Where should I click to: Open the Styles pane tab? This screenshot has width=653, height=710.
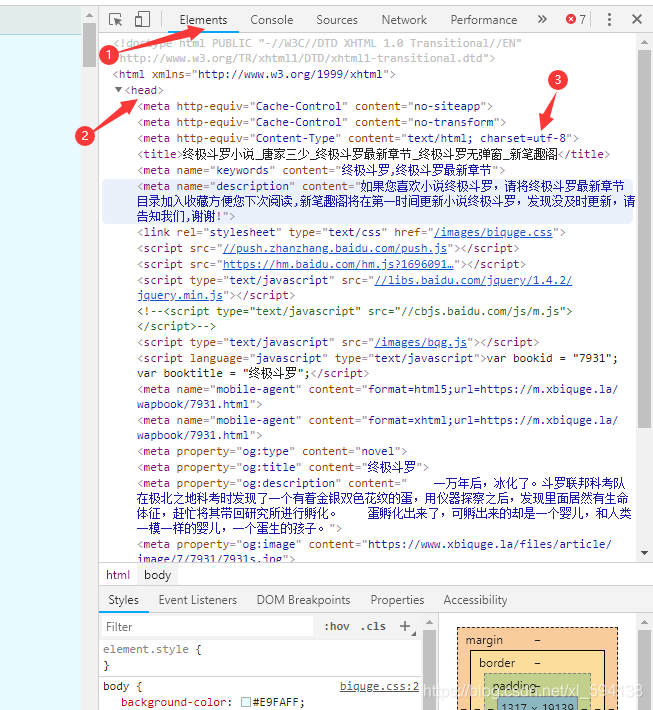click(x=124, y=600)
